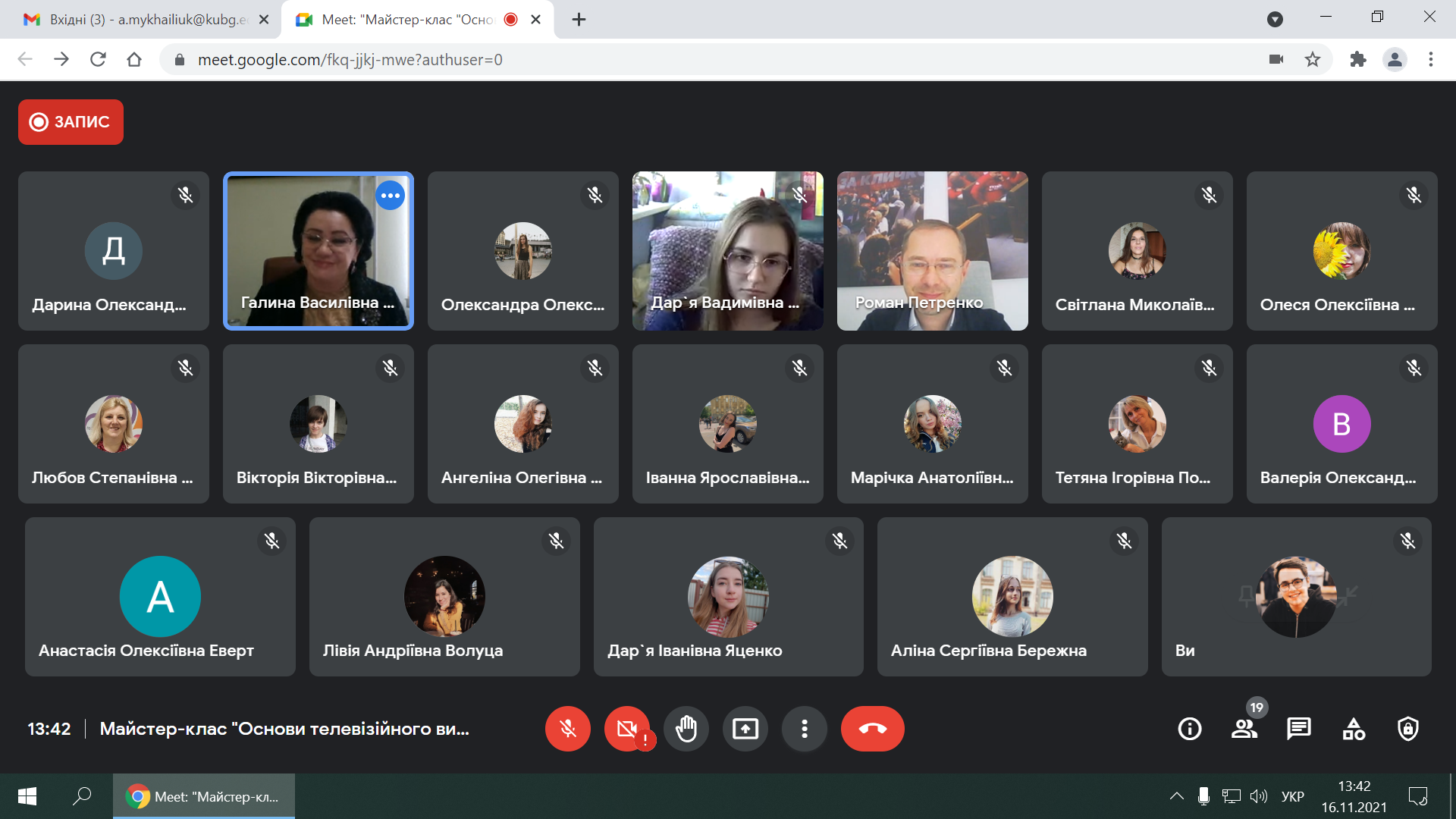The height and width of the screenshot is (819, 1456).
Task: Open the chat messages panel
Action: (1298, 729)
